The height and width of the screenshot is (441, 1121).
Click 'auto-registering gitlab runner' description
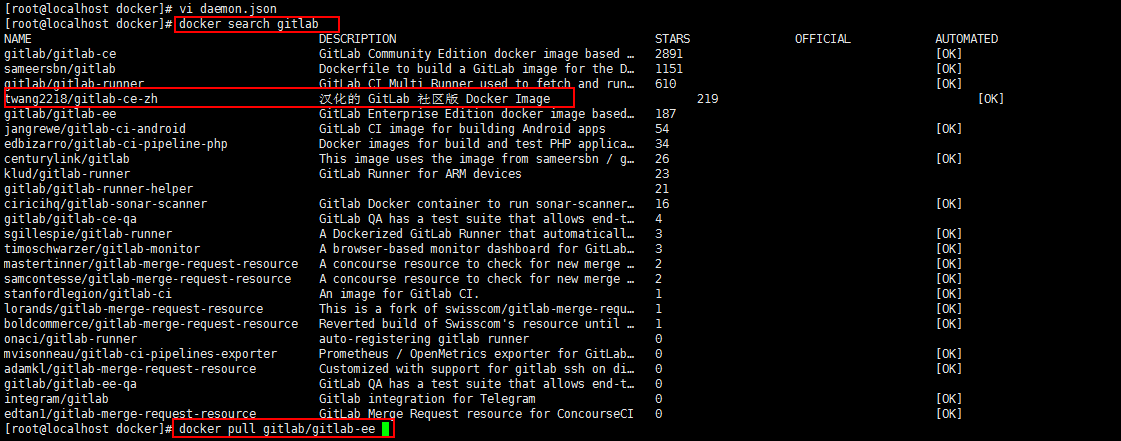pos(424,339)
